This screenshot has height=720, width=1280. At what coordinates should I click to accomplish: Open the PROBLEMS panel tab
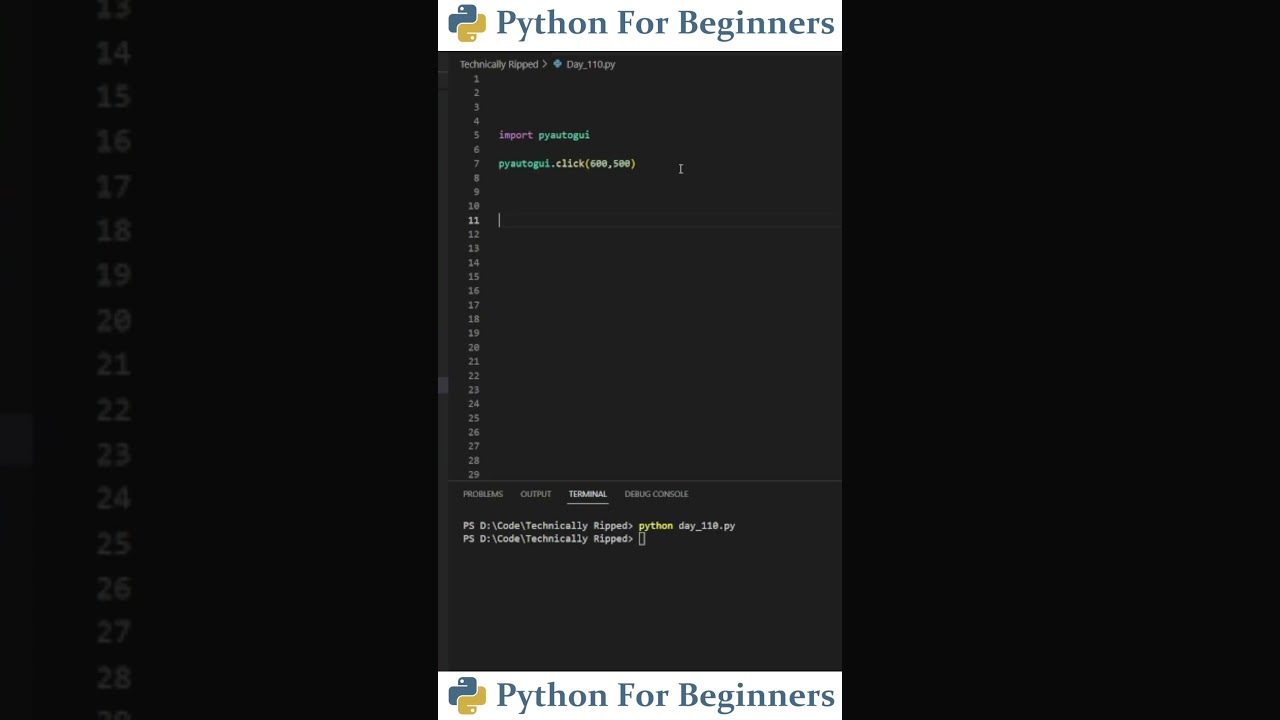coord(482,494)
